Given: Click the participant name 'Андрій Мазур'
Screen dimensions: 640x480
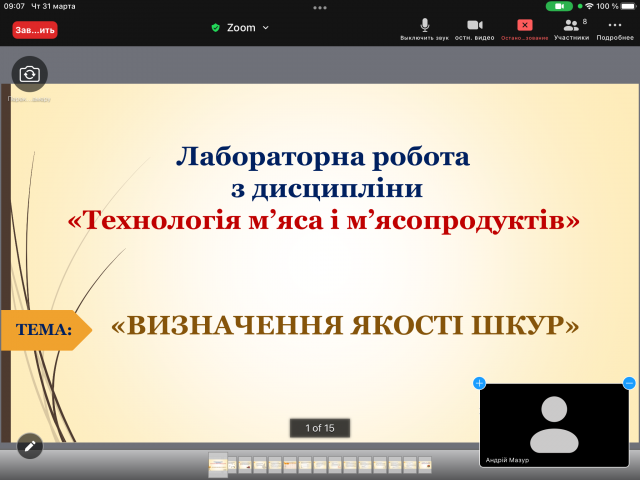Looking at the screenshot, I should point(507,460).
